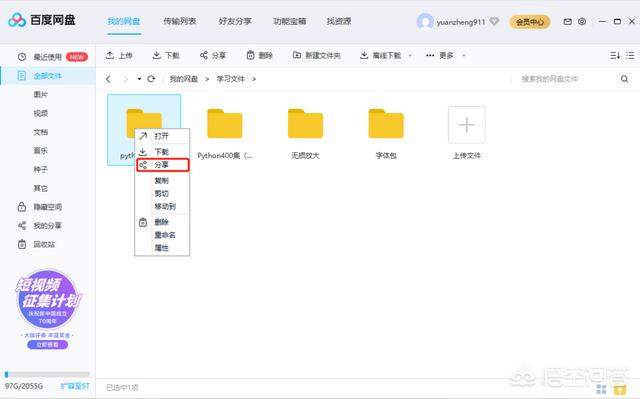
Task: Select the 字体包 folder icon
Action: click(386, 123)
